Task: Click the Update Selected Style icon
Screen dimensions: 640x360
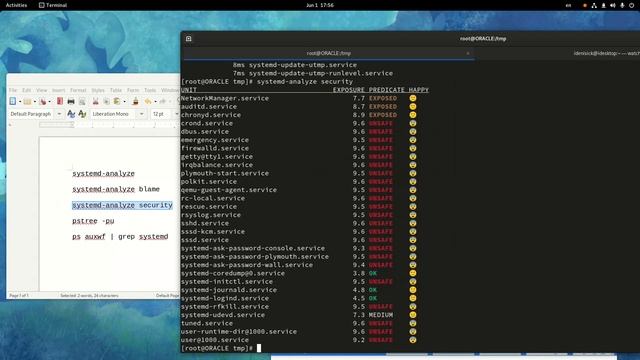Action: click(x=71, y=114)
